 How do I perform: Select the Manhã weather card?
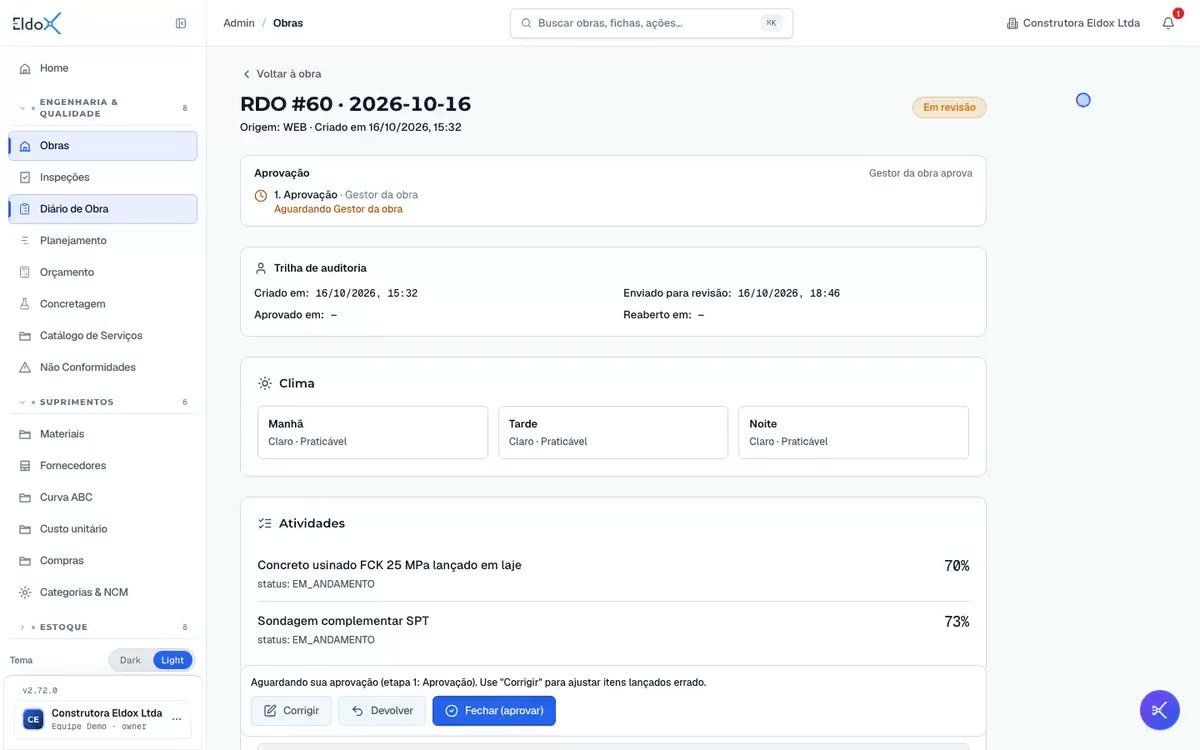372,432
